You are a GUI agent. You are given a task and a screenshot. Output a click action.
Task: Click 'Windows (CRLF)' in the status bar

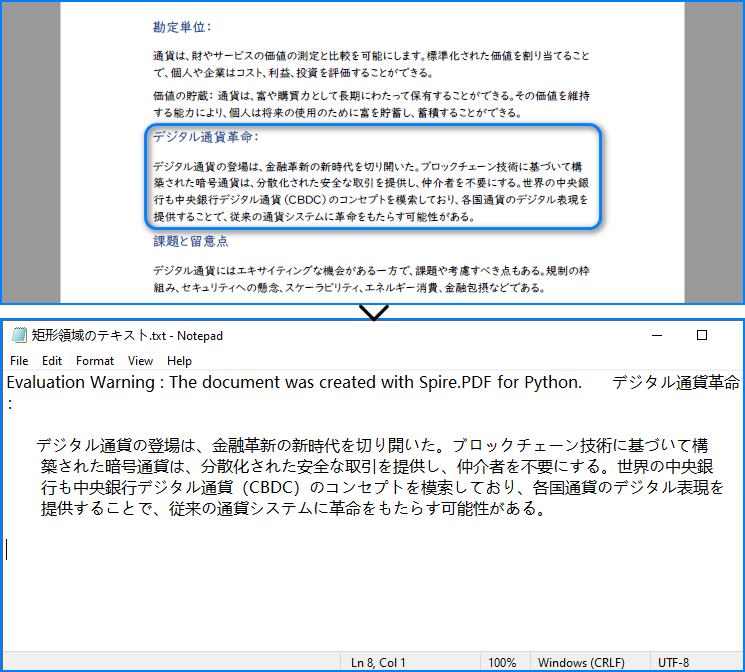[581, 662]
